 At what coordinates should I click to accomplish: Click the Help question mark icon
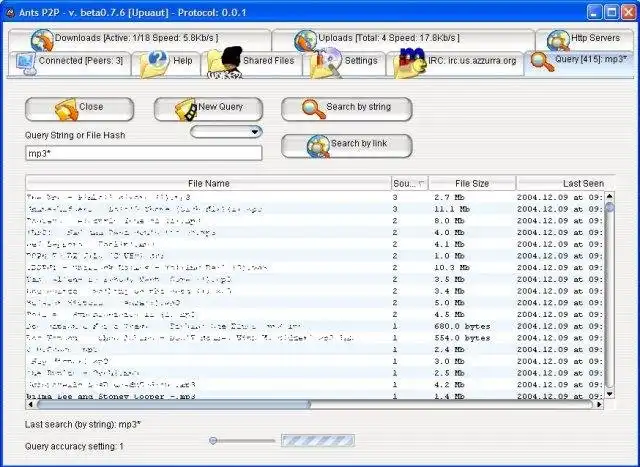pos(154,64)
